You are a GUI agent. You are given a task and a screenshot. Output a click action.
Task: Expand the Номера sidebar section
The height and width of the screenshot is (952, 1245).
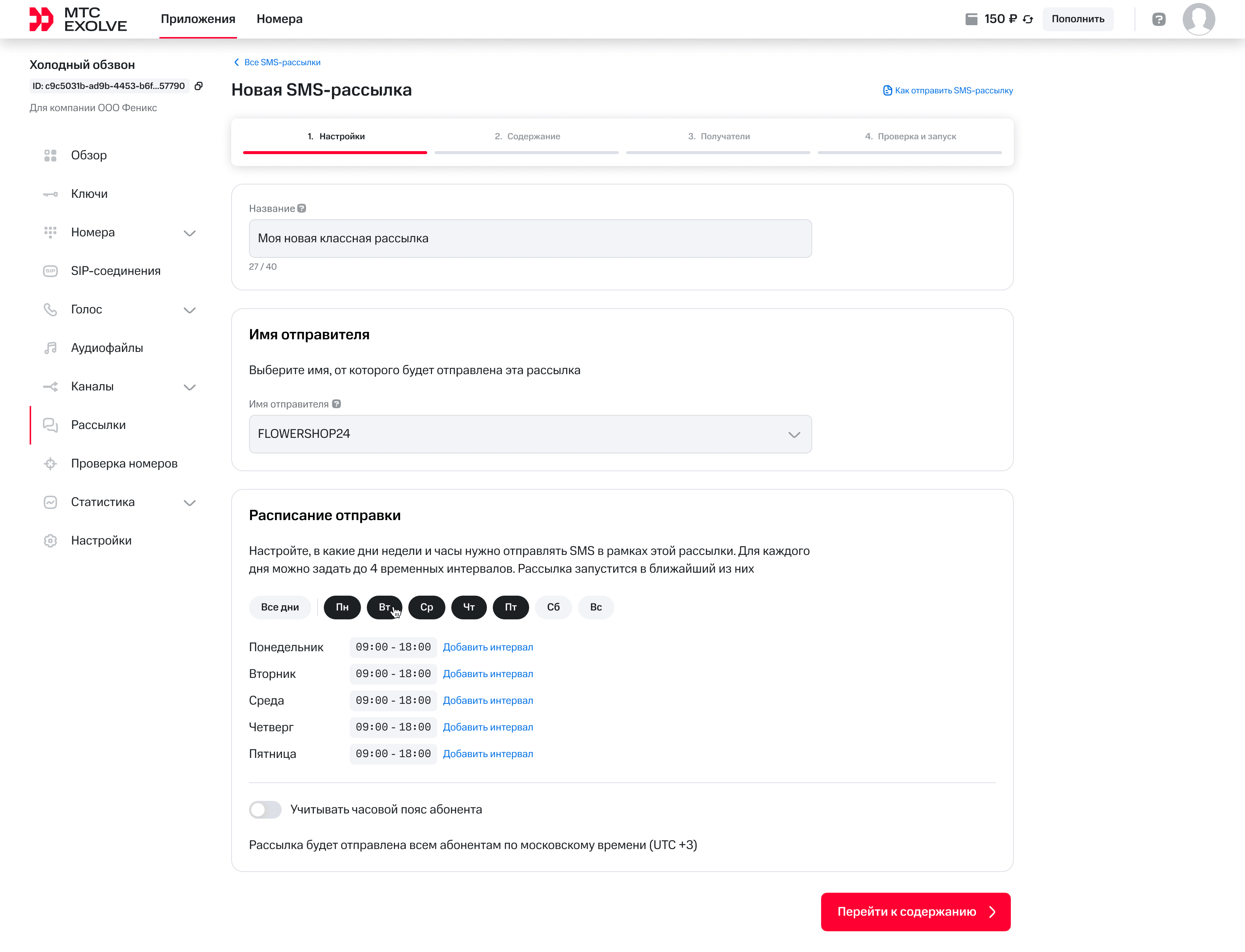tap(190, 233)
